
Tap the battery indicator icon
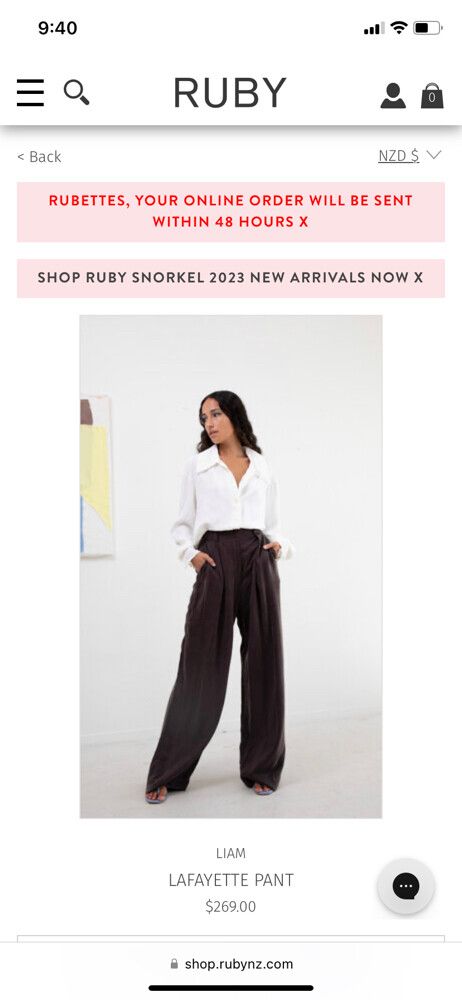click(428, 27)
